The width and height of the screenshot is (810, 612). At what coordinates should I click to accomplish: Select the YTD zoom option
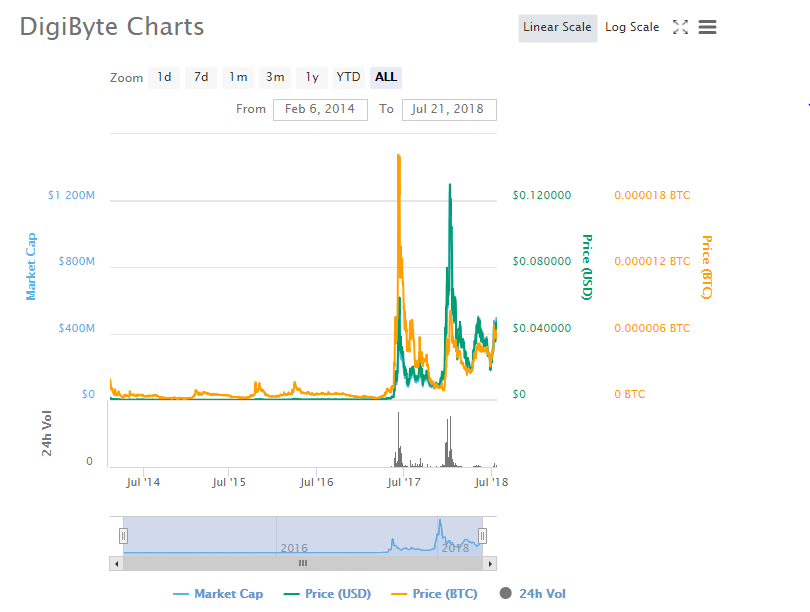coord(349,77)
